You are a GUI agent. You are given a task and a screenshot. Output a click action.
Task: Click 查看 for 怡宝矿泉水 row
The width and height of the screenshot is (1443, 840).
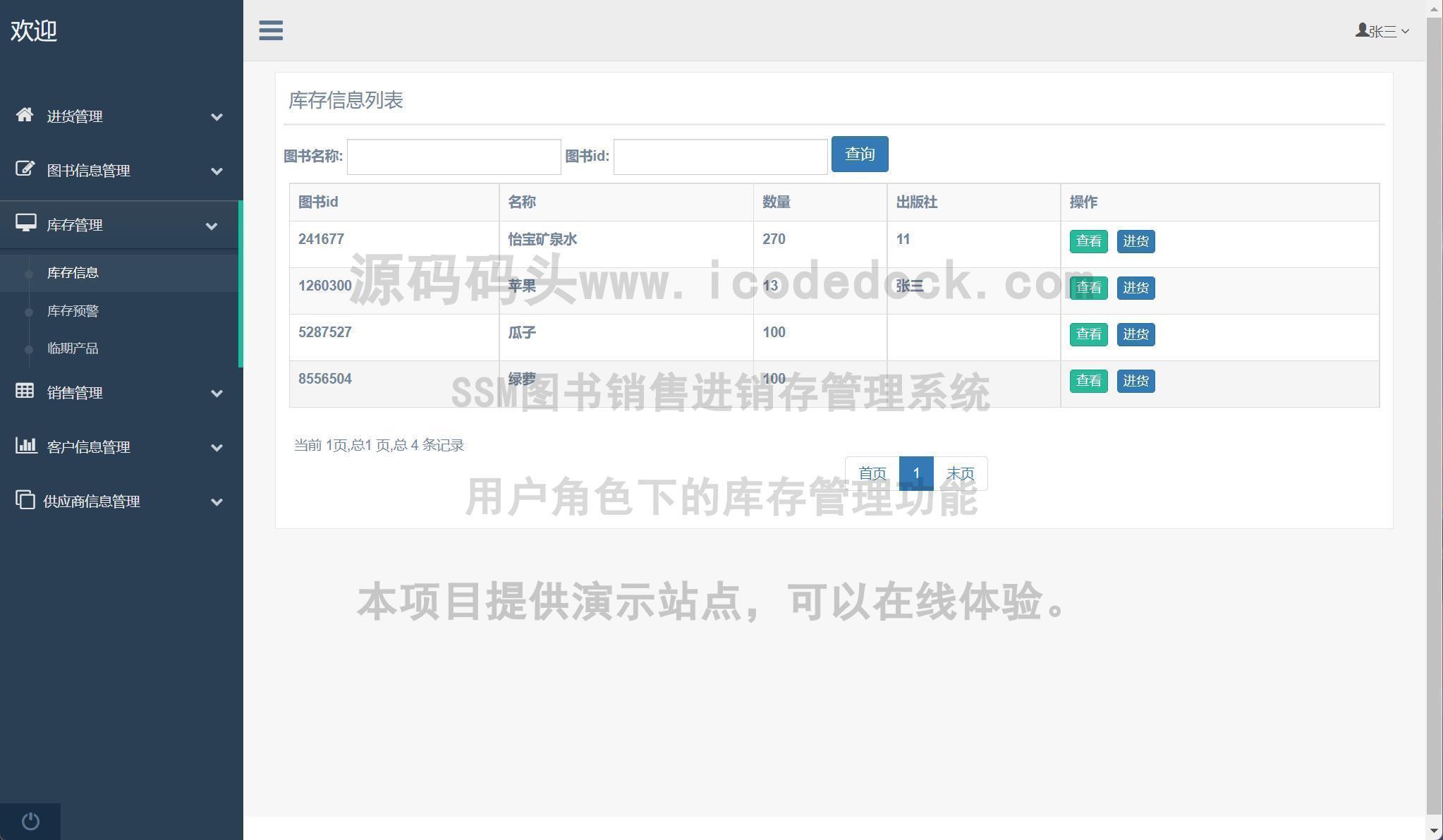click(x=1088, y=241)
